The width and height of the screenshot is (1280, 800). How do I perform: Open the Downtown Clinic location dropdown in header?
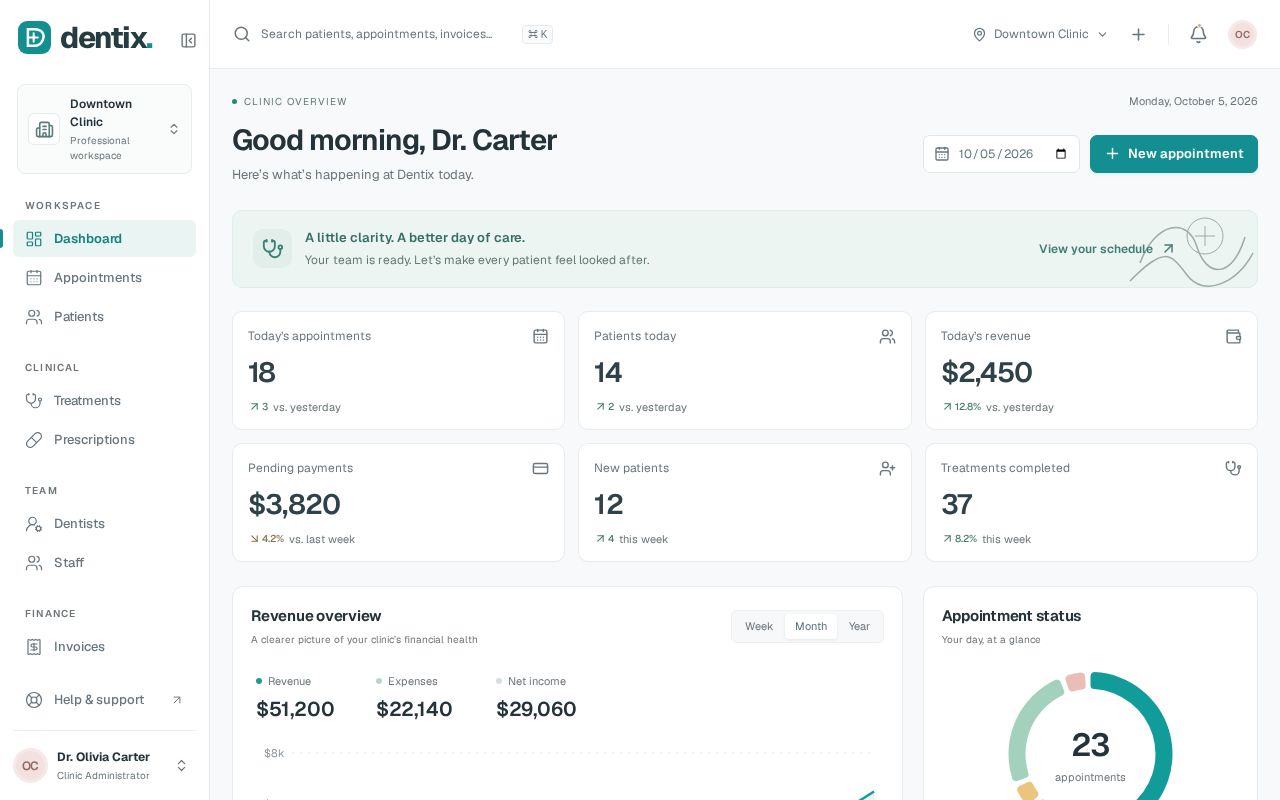coord(1040,34)
